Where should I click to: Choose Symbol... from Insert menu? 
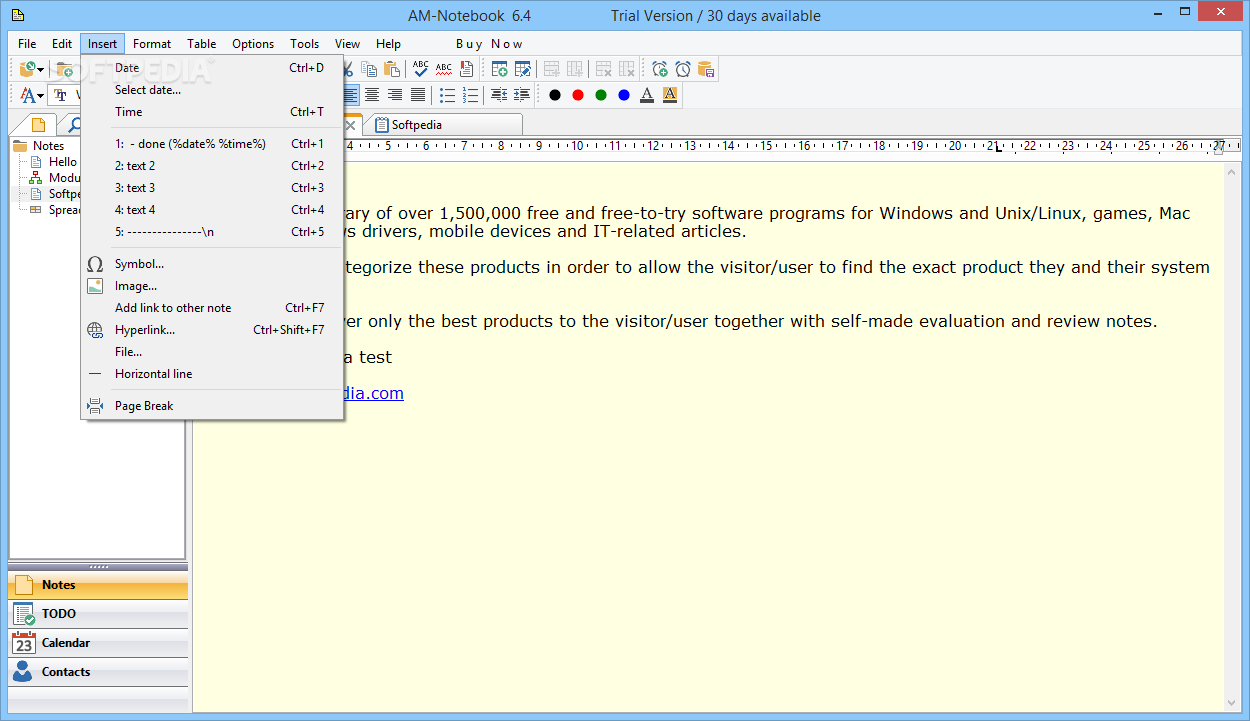212,264
